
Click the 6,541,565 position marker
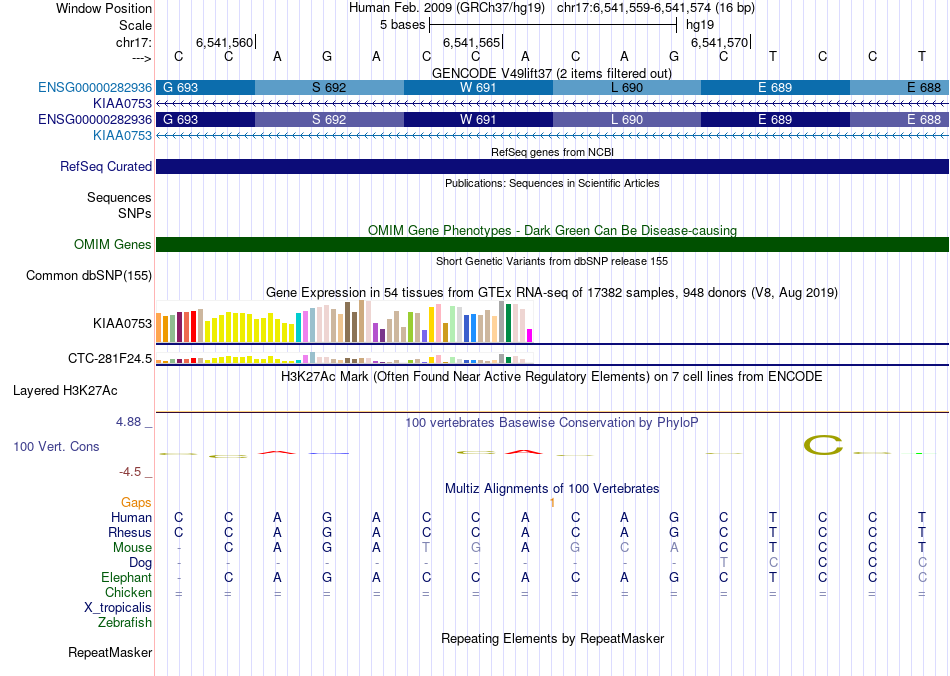point(471,42)
